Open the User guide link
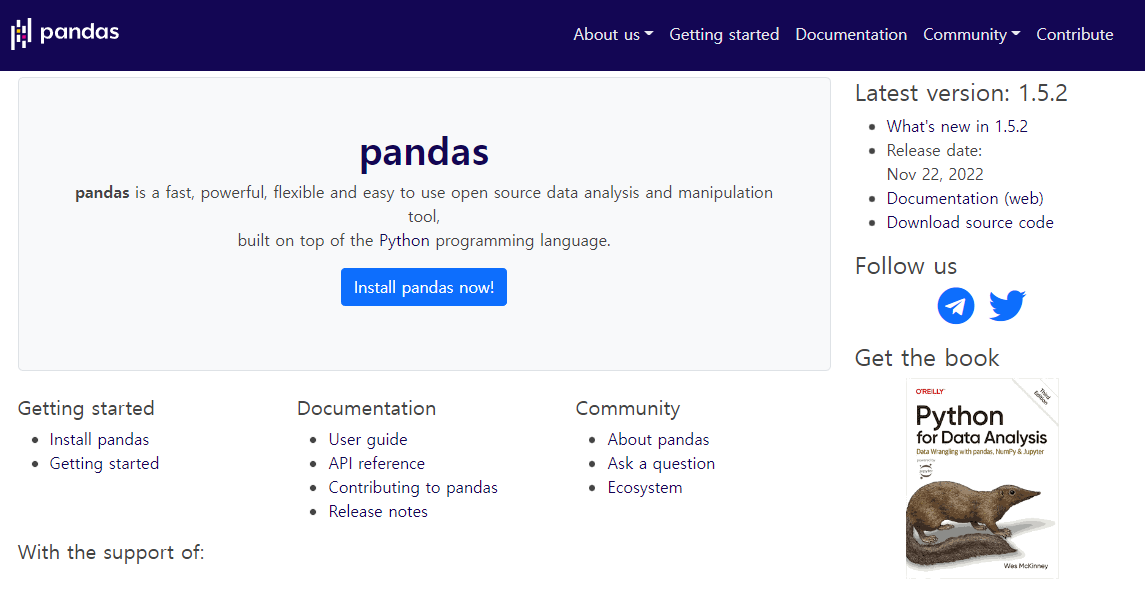The height and width of the screenshot is (593, 1145). pos(368,440)
